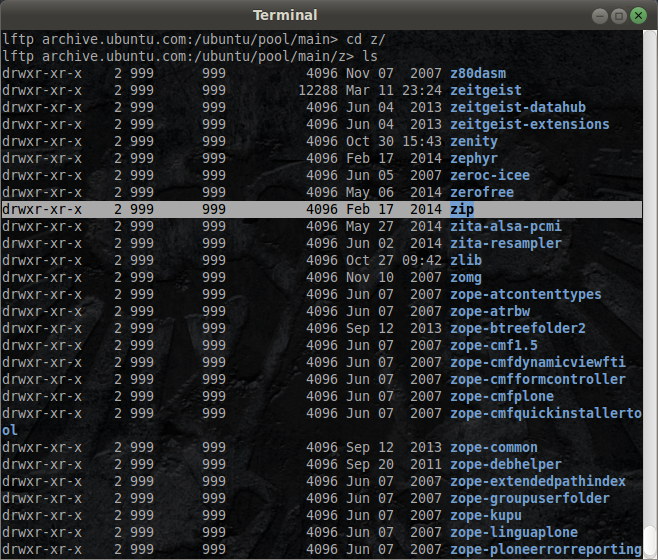Maximize the Terminal window
658x560 pixels.
coord(619,16)
